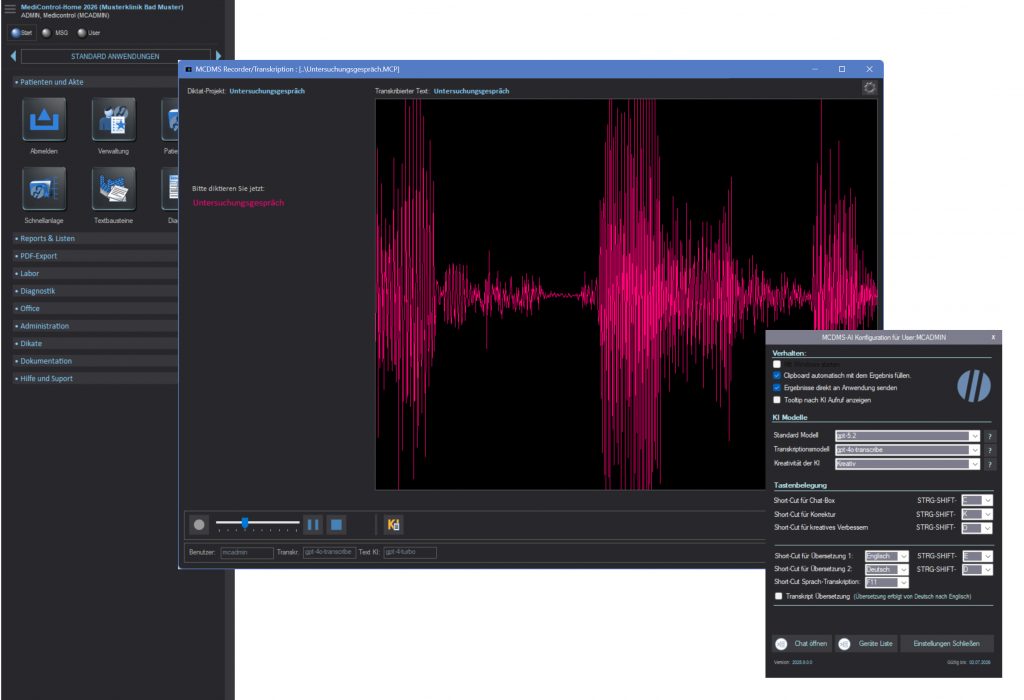Screen dimensions: 1024x700
Task: Enable Tooltip nach KI Aufruf anzeigen
Action: point(777,399)
